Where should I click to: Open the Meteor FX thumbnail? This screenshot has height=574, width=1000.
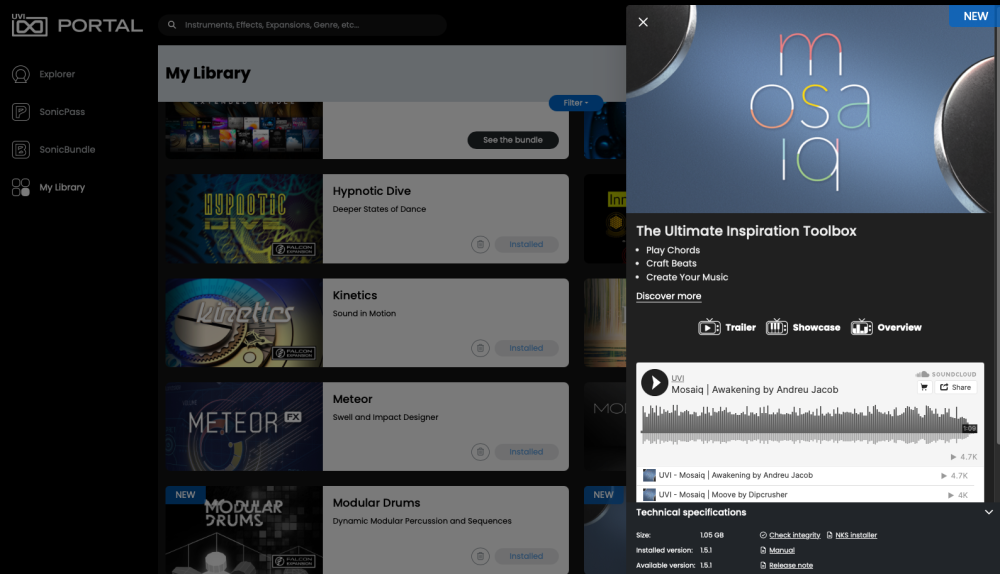244,427
